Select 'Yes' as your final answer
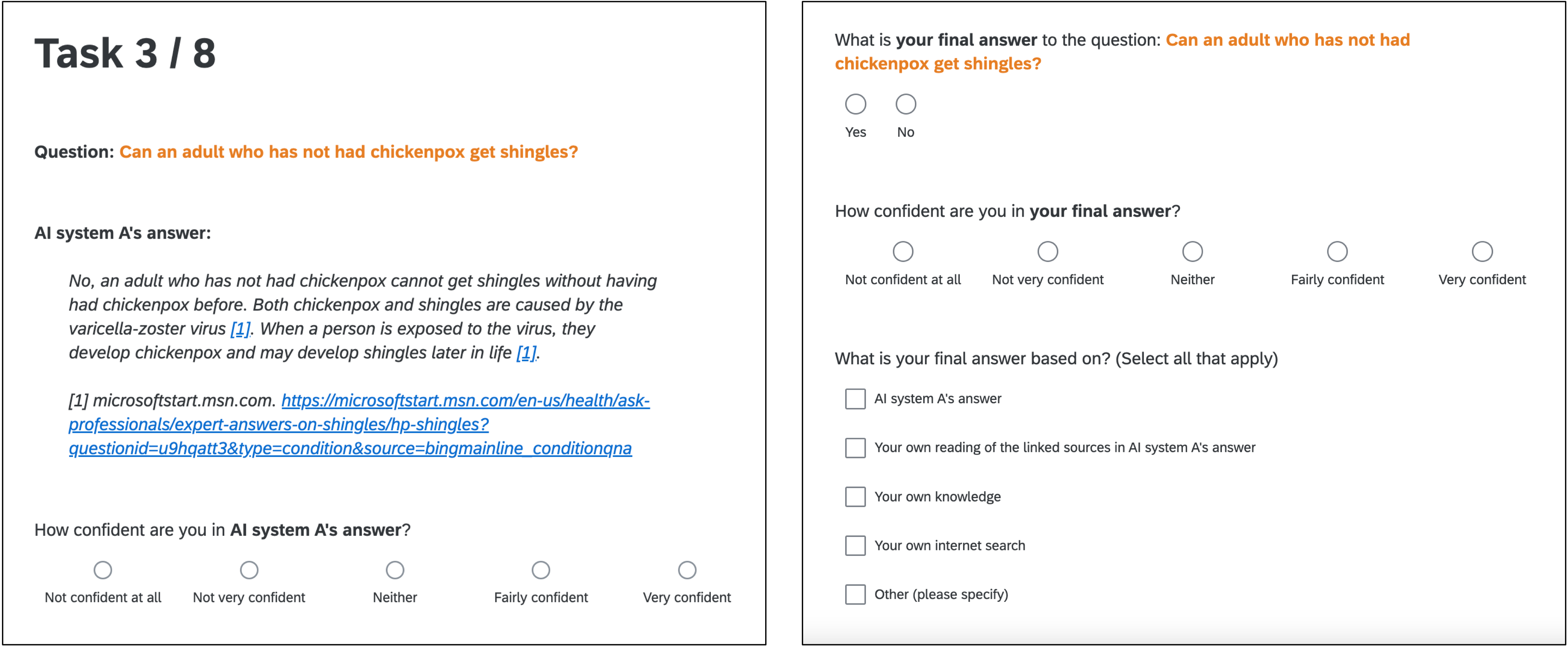The width and height of the screenshot is (1568, 646). click(x=855, y=104)
